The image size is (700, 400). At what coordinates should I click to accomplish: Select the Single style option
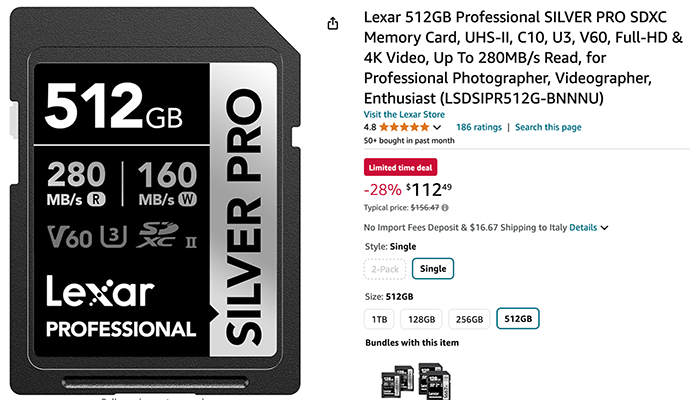[433, 269]
